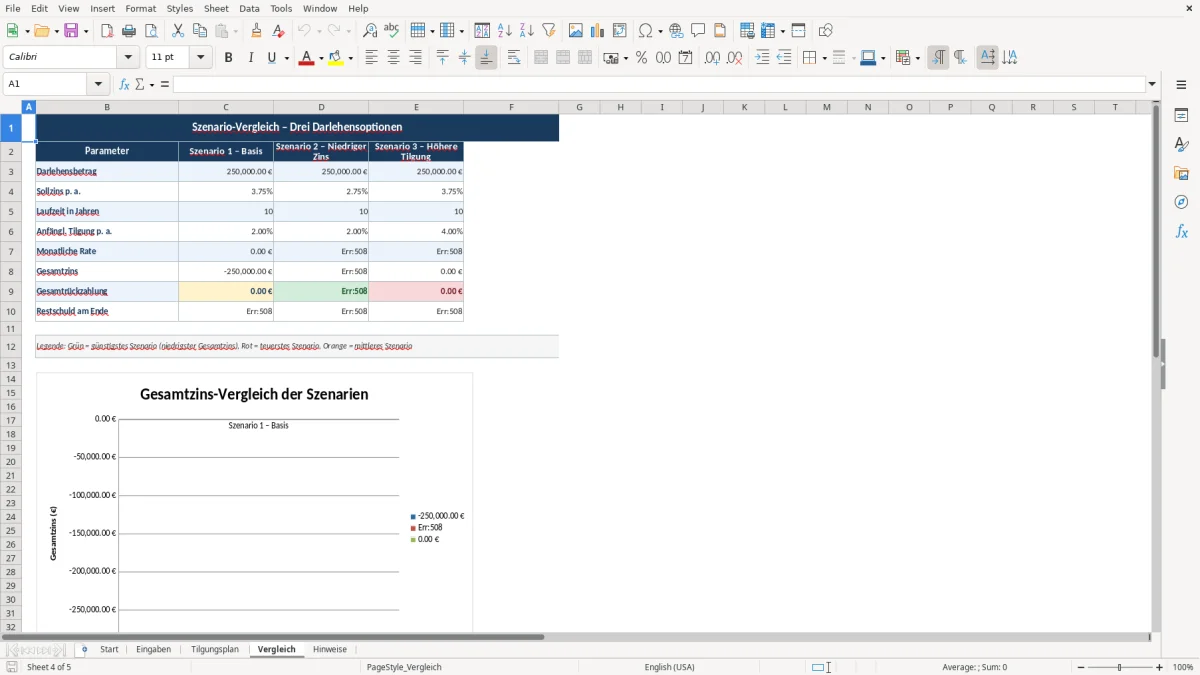
Task: Toggle Align Bottom
Action: tap(486, 58)
